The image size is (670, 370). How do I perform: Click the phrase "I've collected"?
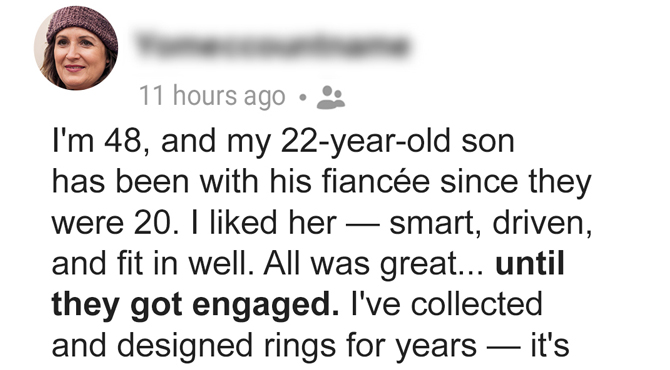(x=447, y=305)
